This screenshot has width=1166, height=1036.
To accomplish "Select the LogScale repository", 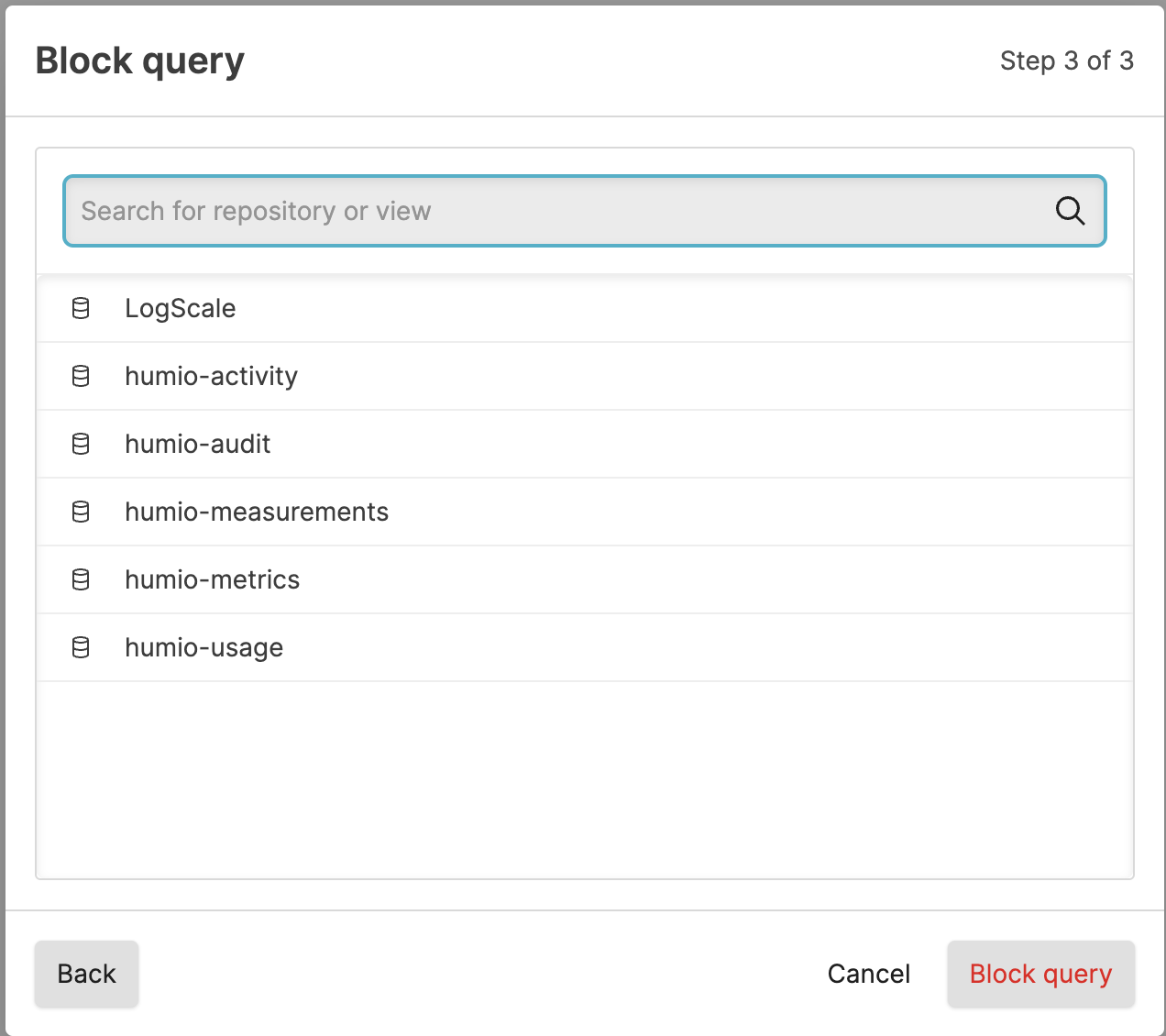I will coord(181,308).
